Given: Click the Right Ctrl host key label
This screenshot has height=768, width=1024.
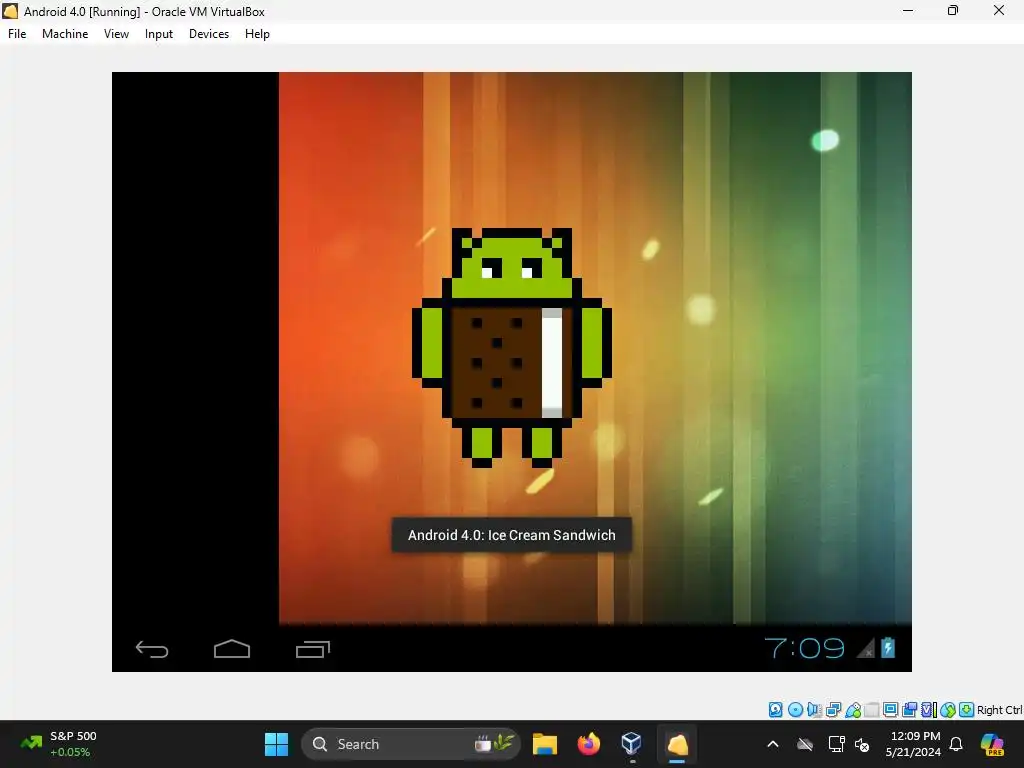Looking at the screenshot, I should (x=999, y=709).
